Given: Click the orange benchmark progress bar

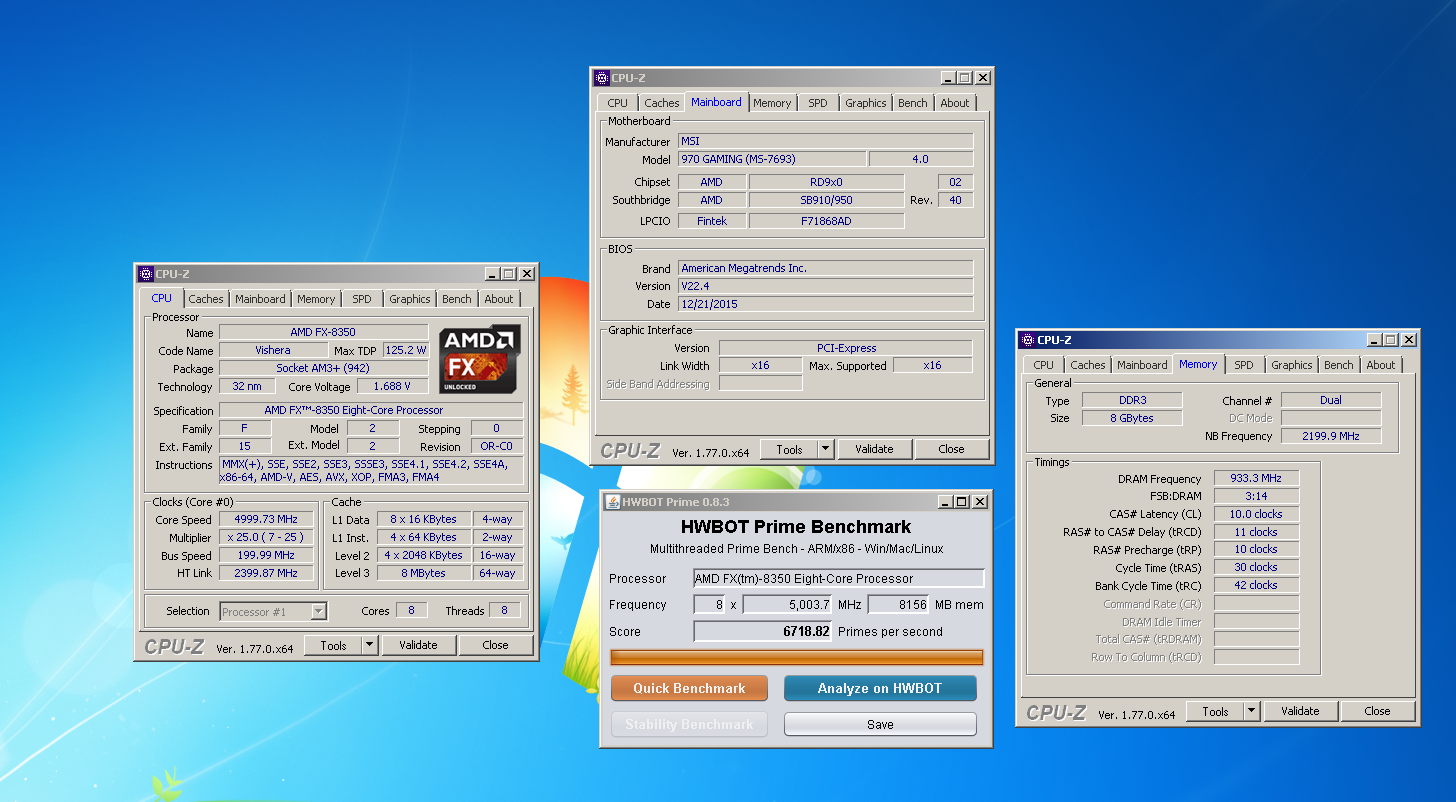Looking at the screenshot, I should click(797, 657).
